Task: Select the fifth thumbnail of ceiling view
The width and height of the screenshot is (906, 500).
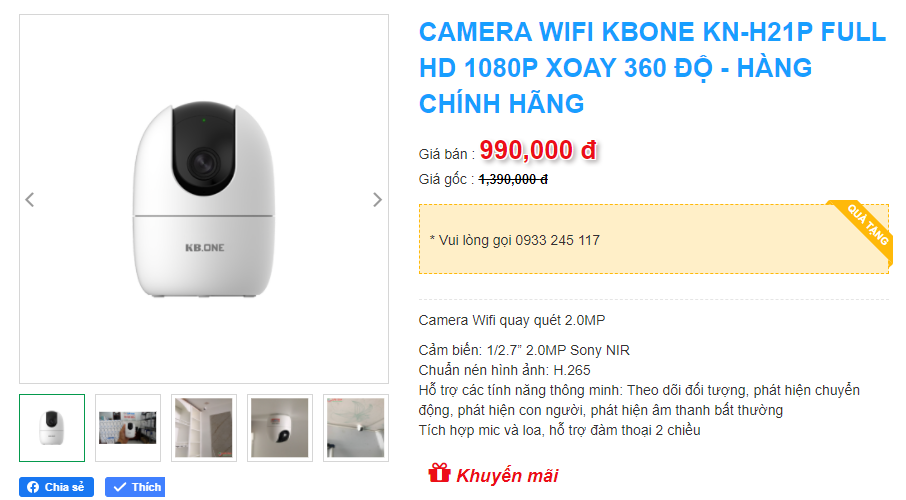Action: click(356, 428)
